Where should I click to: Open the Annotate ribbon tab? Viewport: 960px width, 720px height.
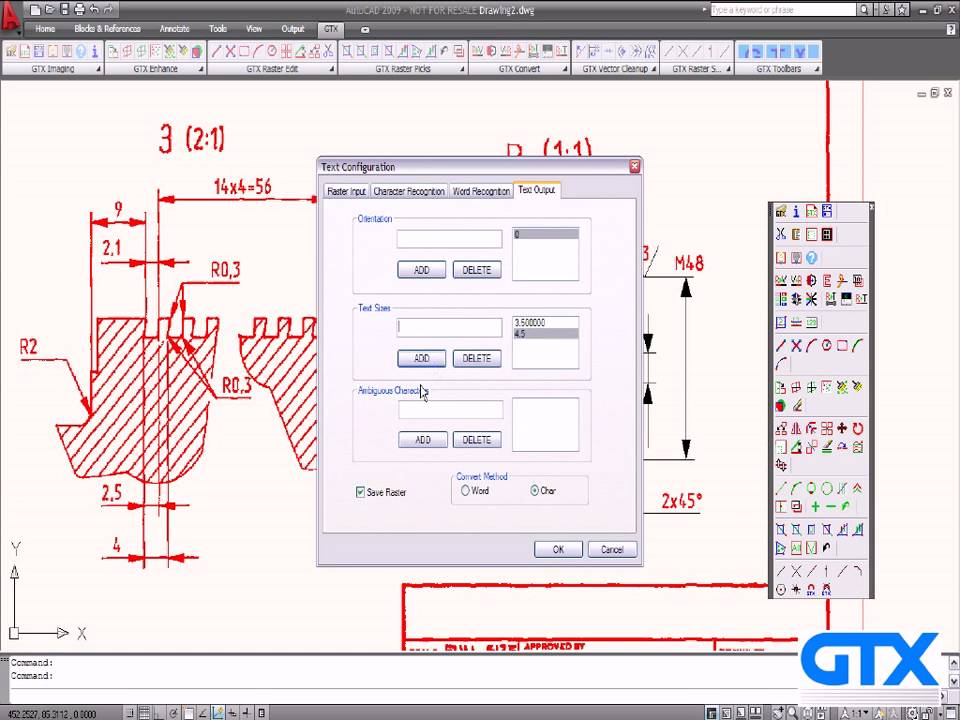click(175, 29)
